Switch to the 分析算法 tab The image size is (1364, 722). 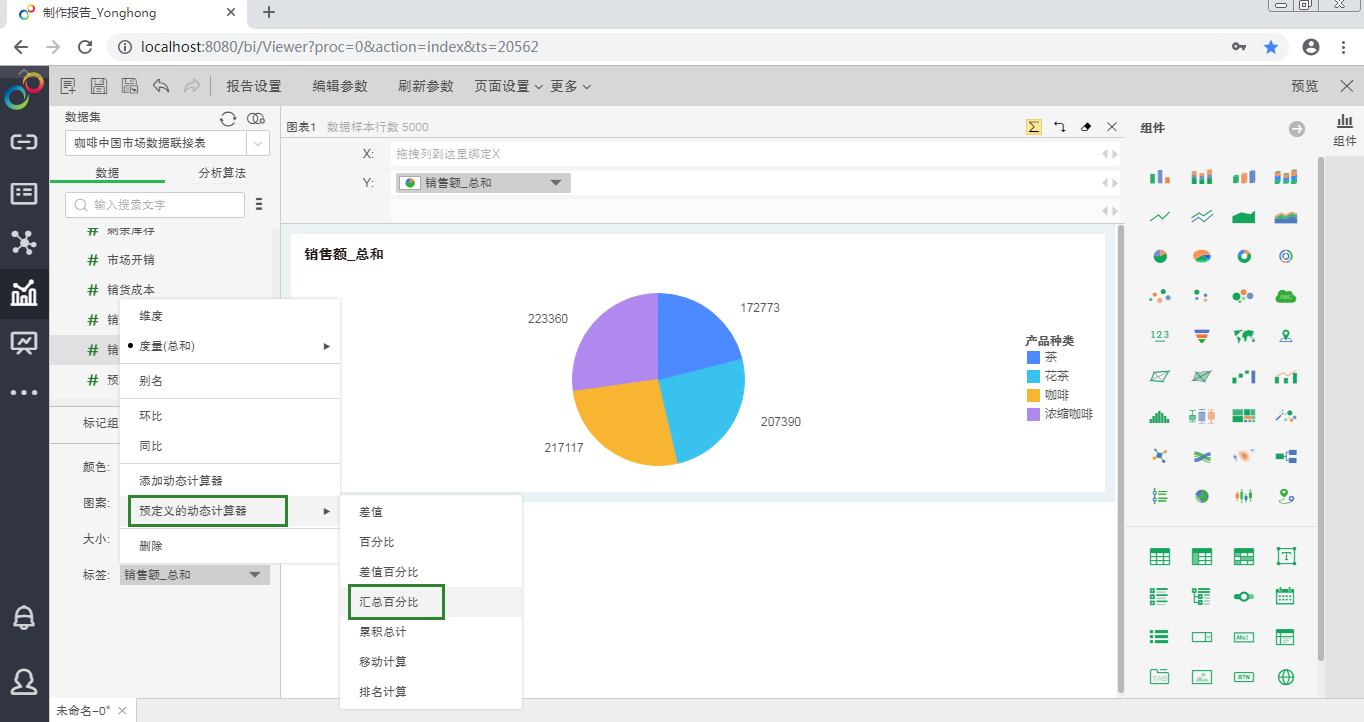click(222, 173)
